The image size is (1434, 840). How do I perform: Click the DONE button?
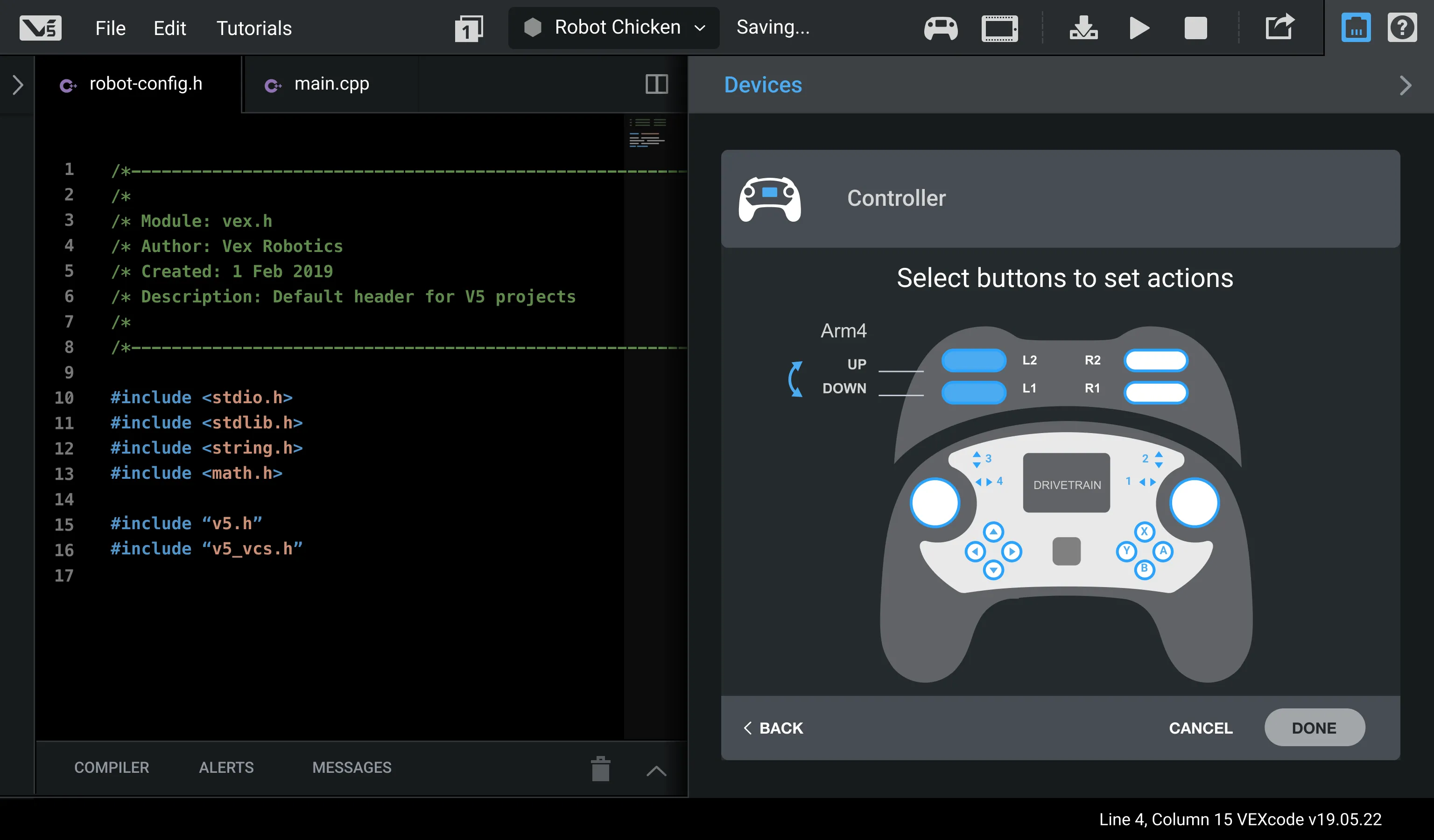click(1314, 728)
